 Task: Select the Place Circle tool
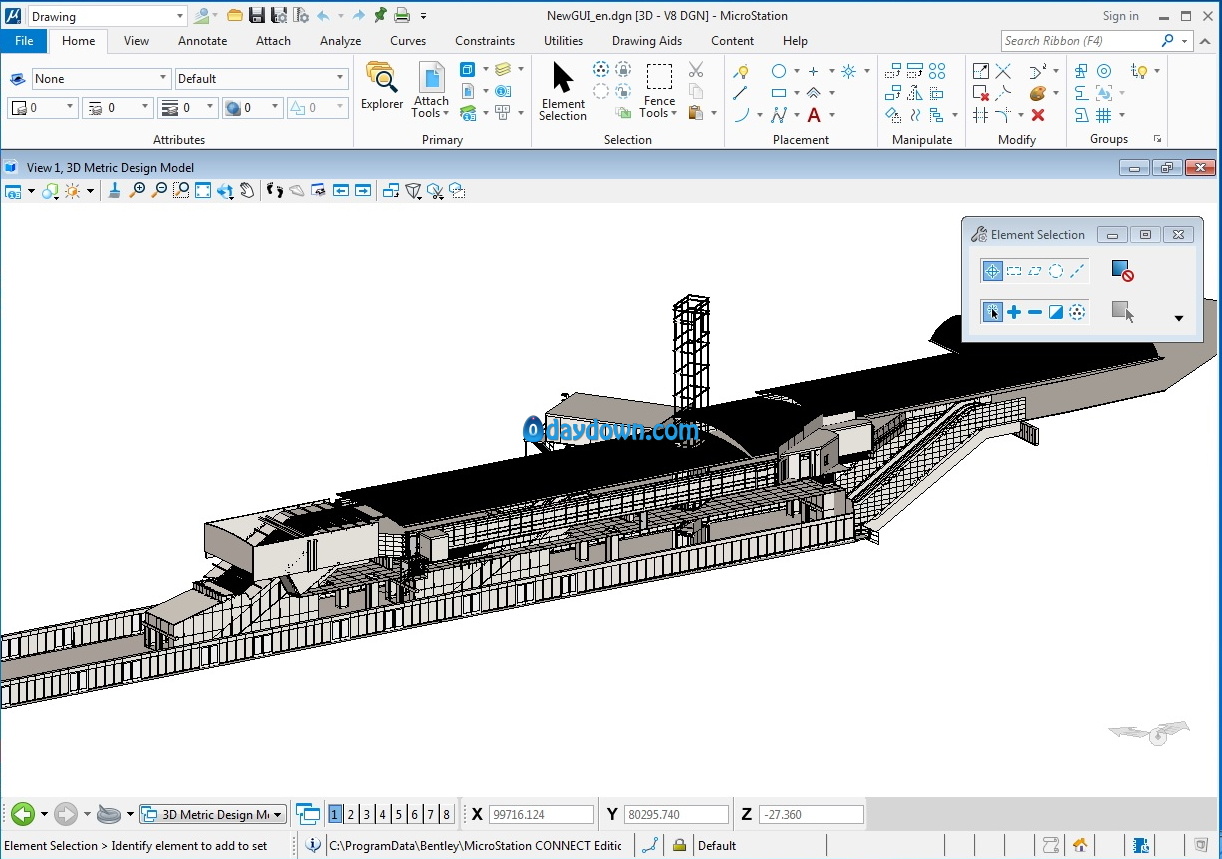point(779,71)
